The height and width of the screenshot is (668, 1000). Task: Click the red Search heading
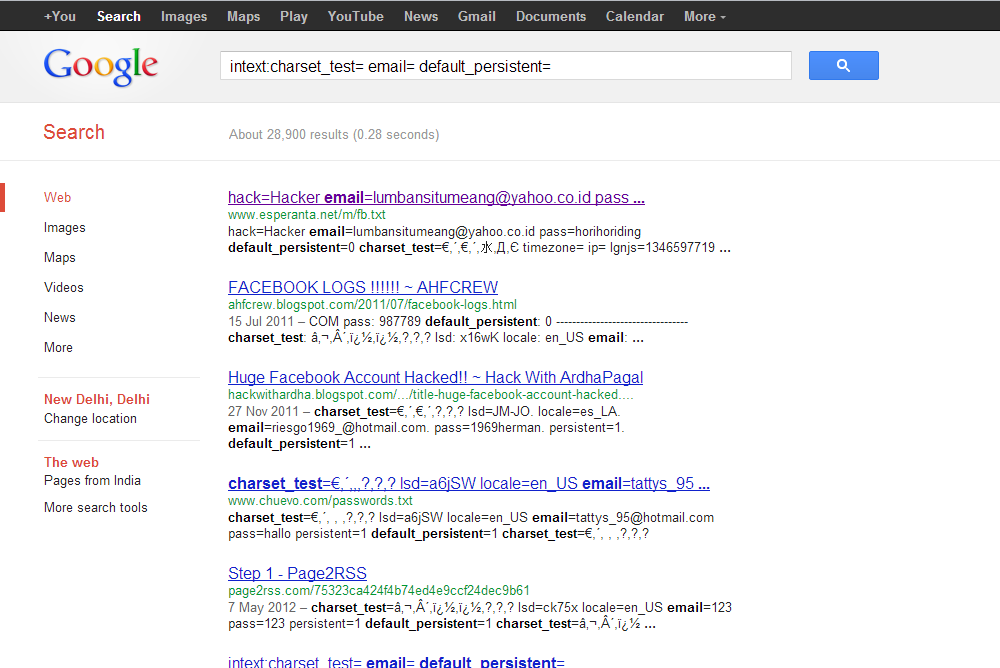(74, 132)
